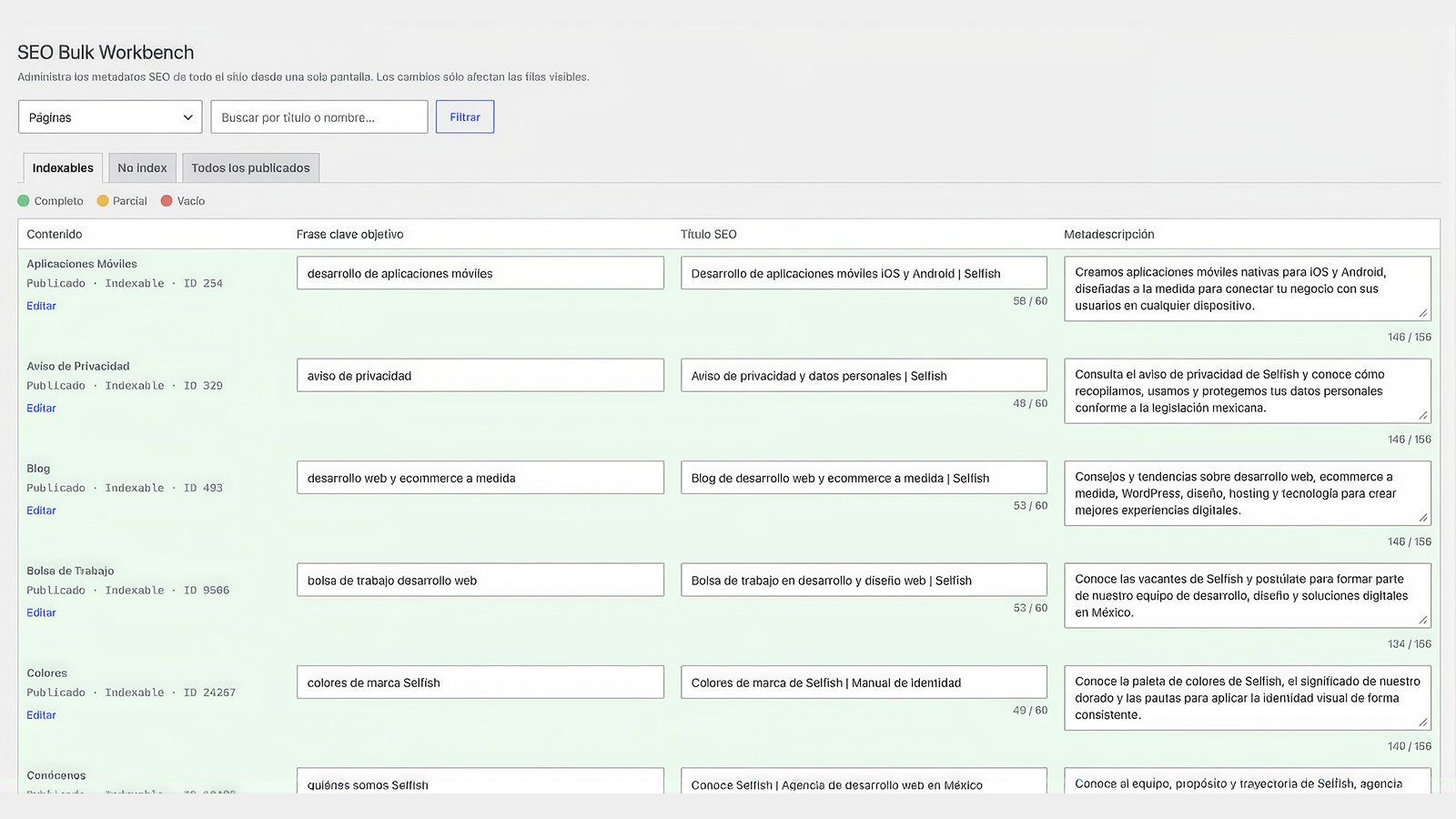
Task: Open the Todos los publicados tab
Action: (x=250, y=167)
